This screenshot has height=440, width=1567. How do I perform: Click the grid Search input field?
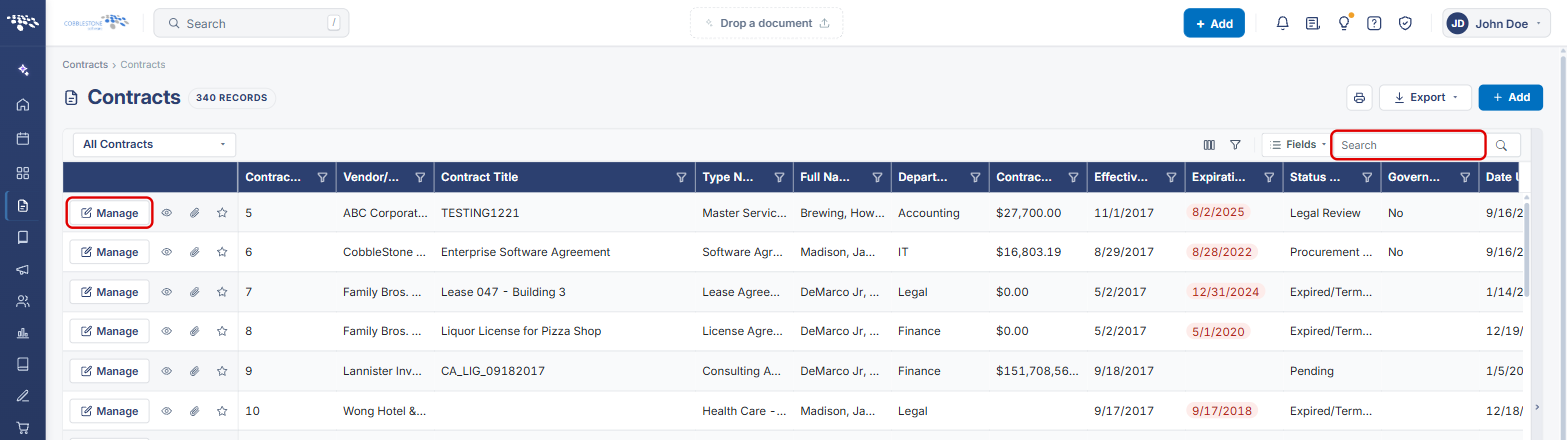(x=1408, y=145)
